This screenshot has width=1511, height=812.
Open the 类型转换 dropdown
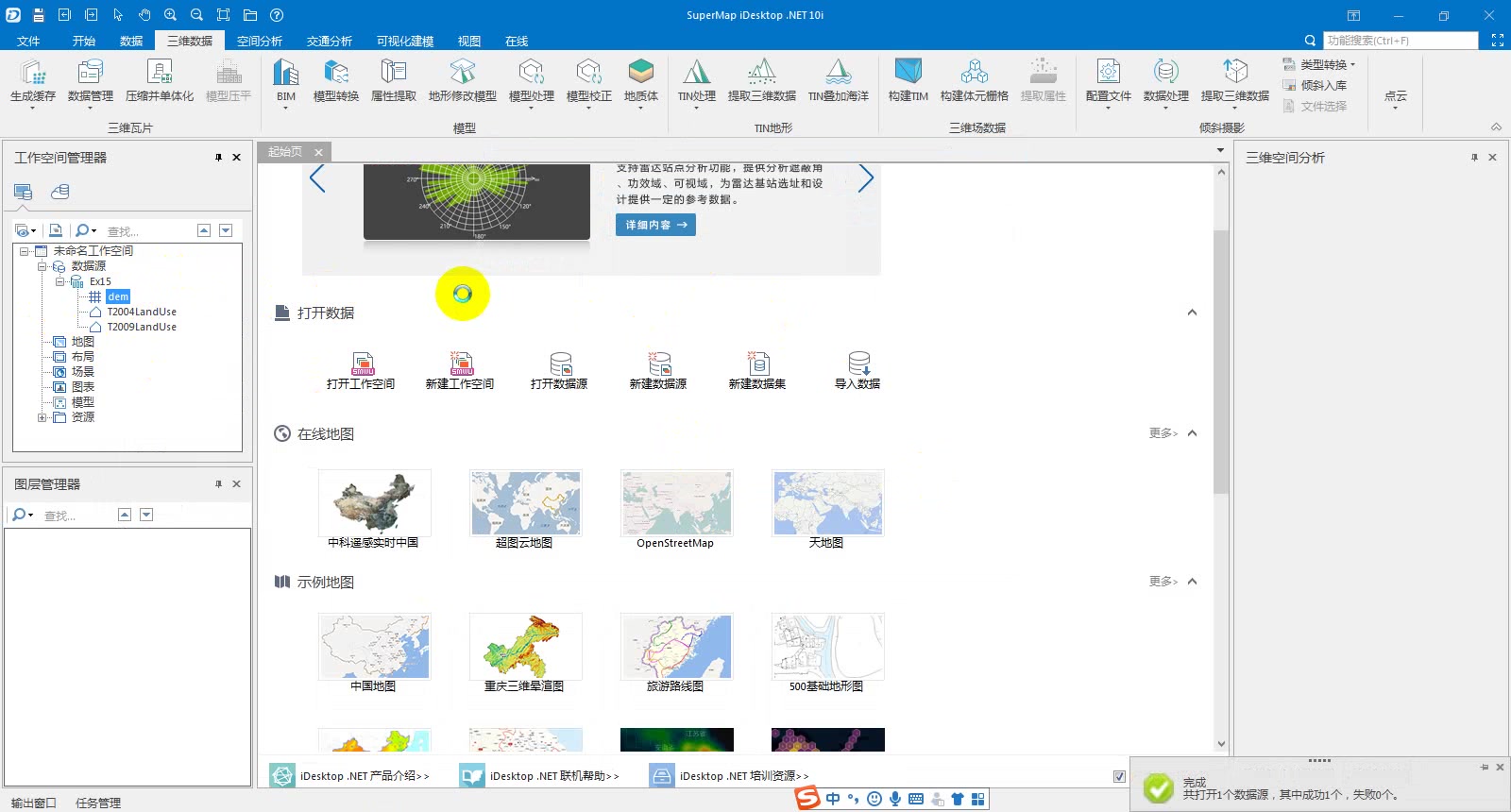point(1319,64)
